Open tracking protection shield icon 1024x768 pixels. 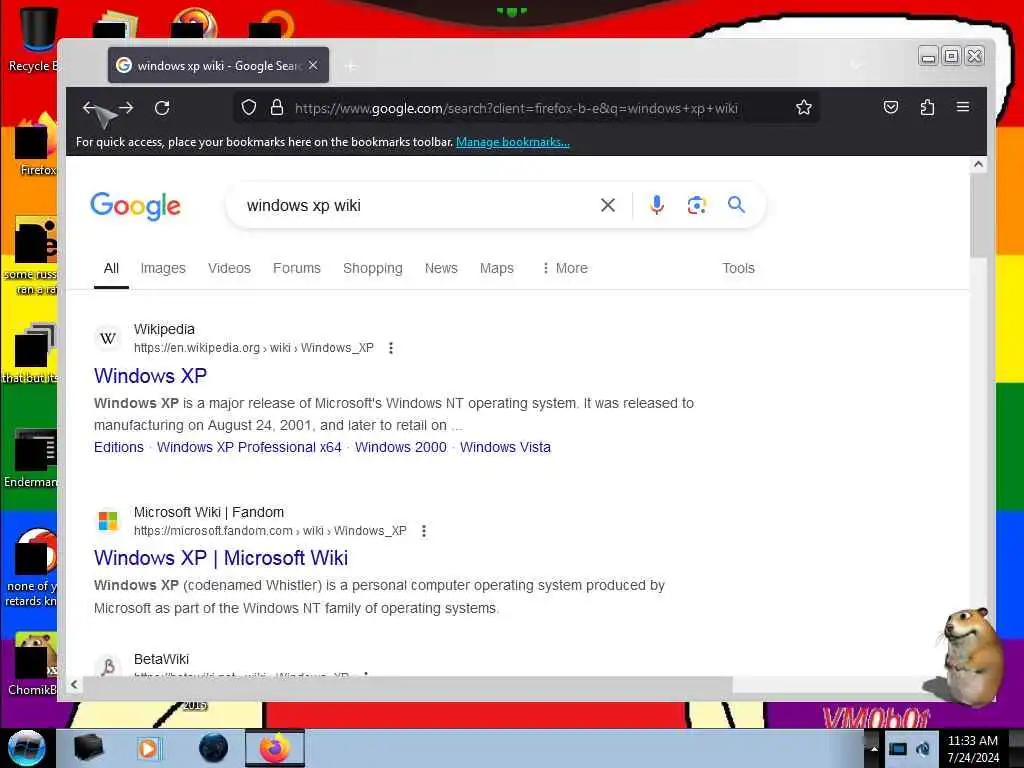click(x=249, y=107)
